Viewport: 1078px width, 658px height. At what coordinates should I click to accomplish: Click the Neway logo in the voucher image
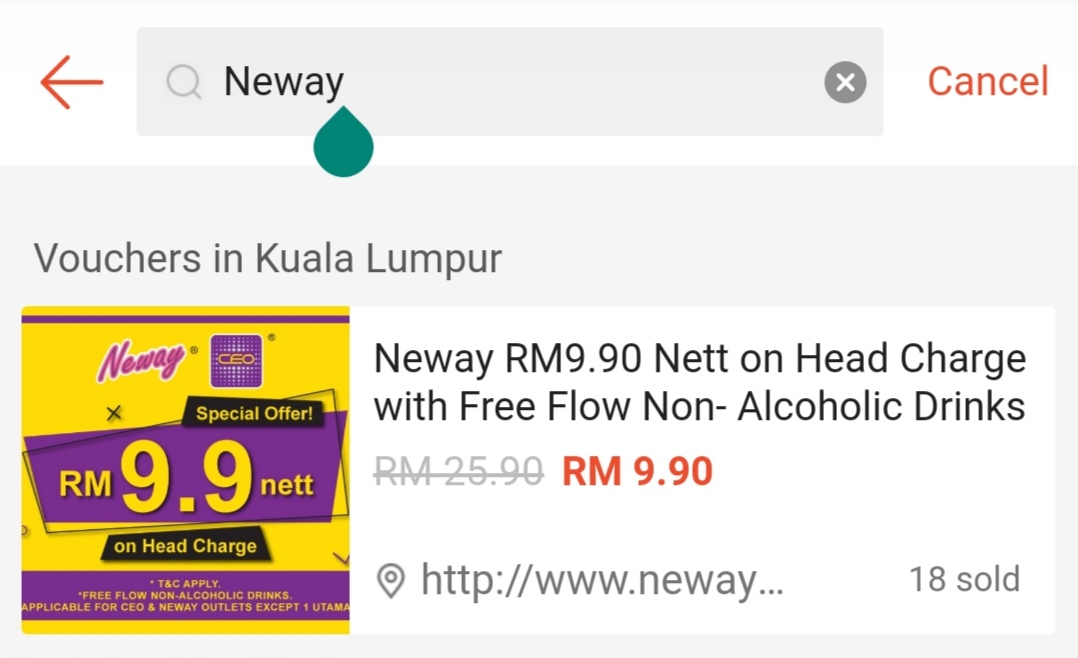[141, 360]
